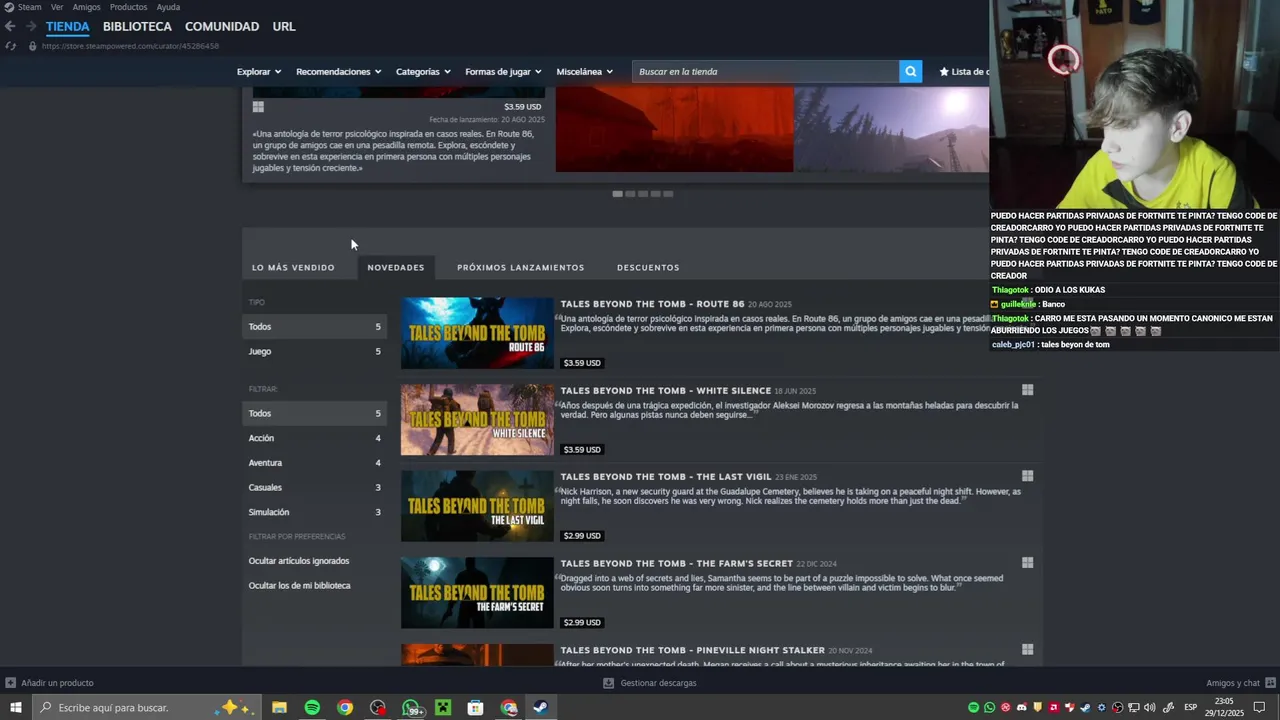The width and height of the screenshot is (1280, 720).
Task: Open the Amigos menu
Action: click(x=86, y=7)
